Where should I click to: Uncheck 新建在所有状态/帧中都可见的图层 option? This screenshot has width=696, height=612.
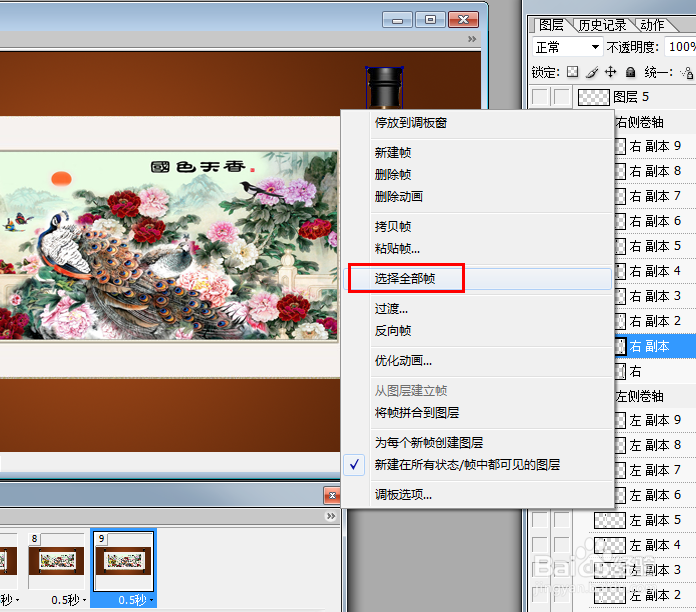tap(478, 465)
